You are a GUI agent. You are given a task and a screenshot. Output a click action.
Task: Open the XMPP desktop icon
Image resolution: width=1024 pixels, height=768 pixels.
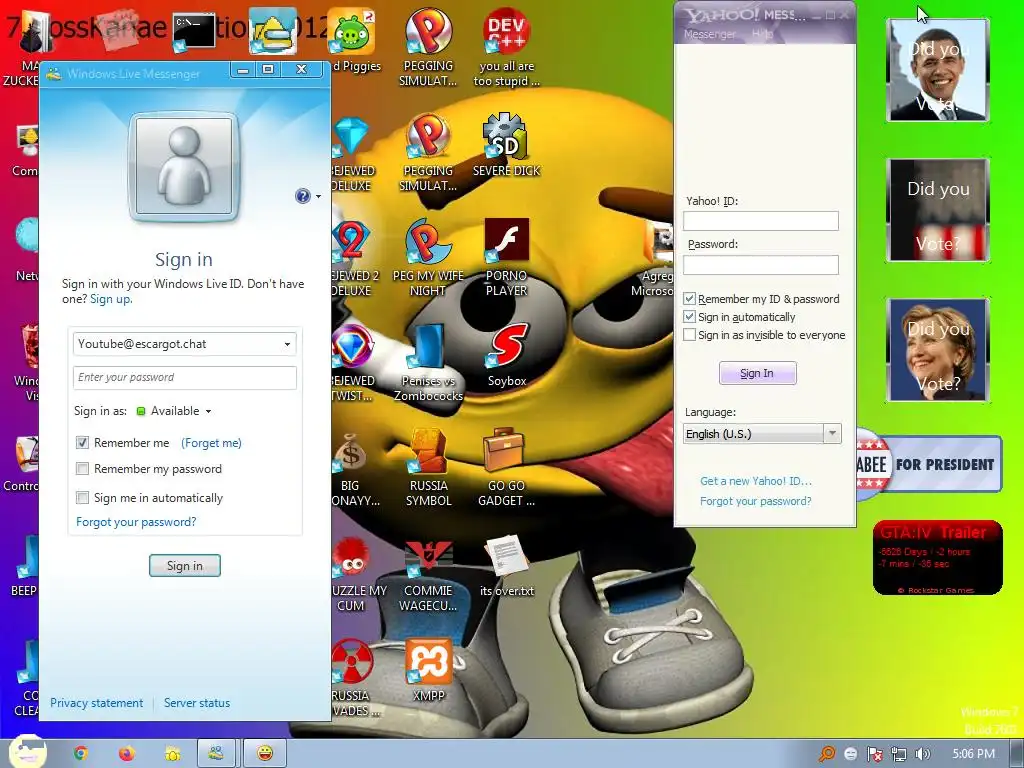coord(428,661)
